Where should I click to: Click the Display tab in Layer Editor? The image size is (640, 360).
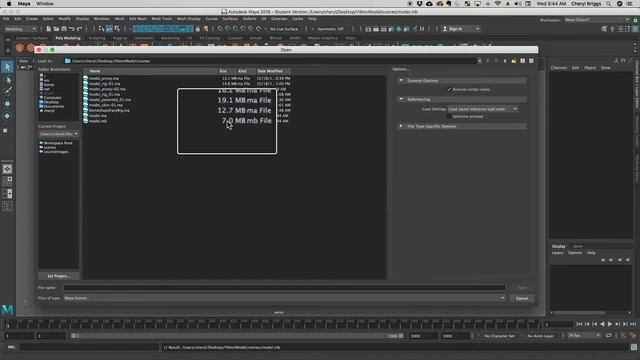[x=559, y=247]
